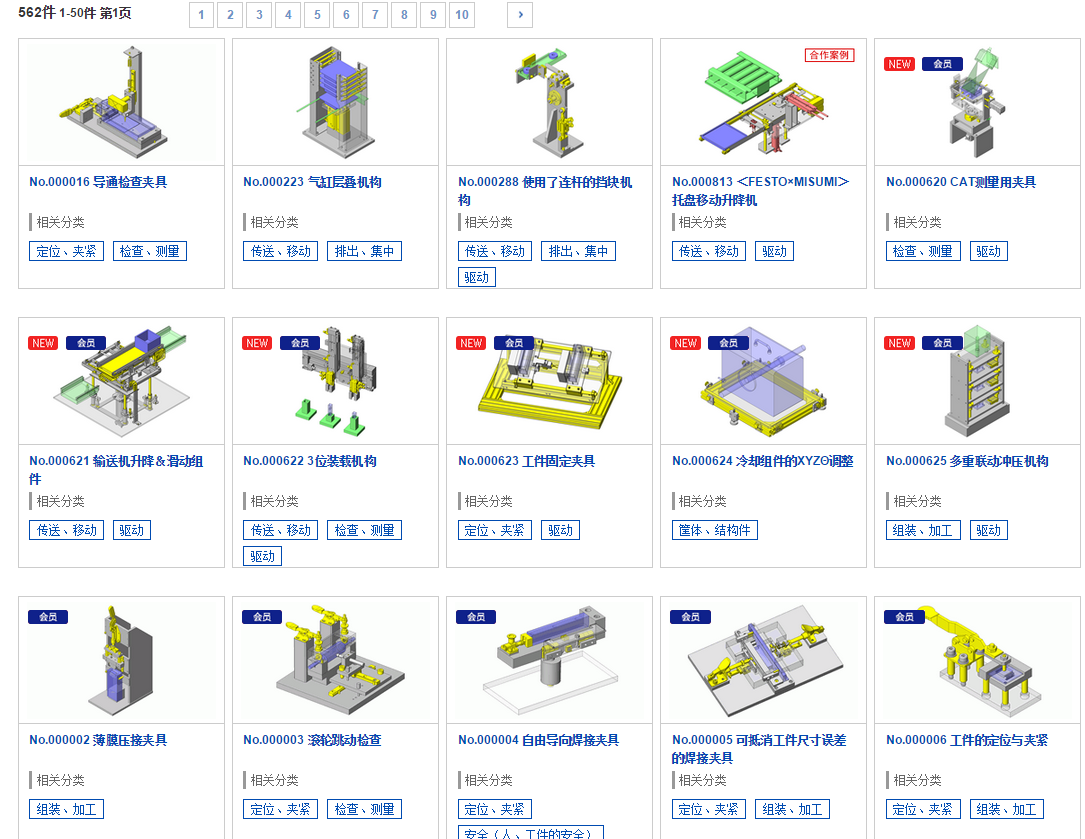The width and height of the screenshot is (1085, 839).
Task: Click 组装、加工 tag under 薄膜压接夹具
Action: (66, 809)
